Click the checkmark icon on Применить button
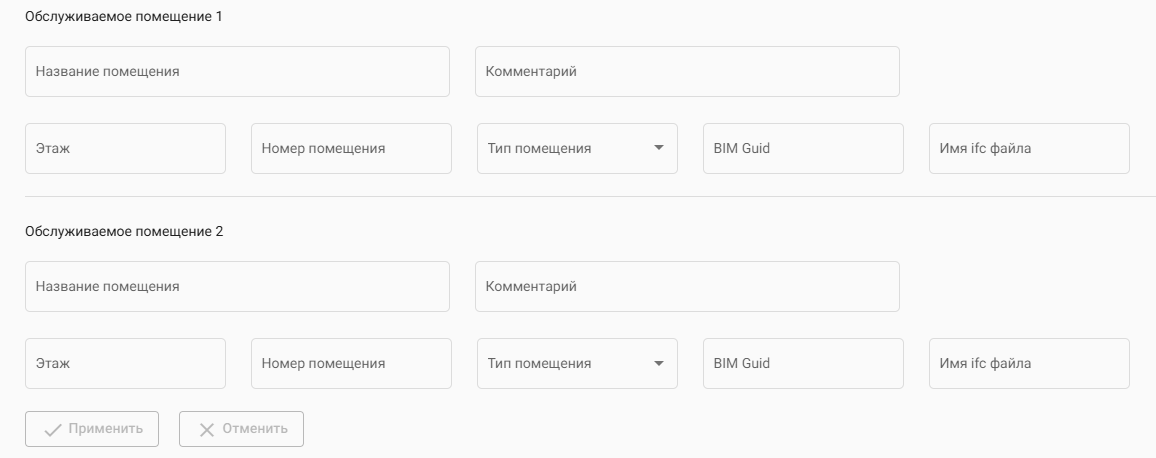This screenshot has width=1156, height=458. tap(53, 429)
